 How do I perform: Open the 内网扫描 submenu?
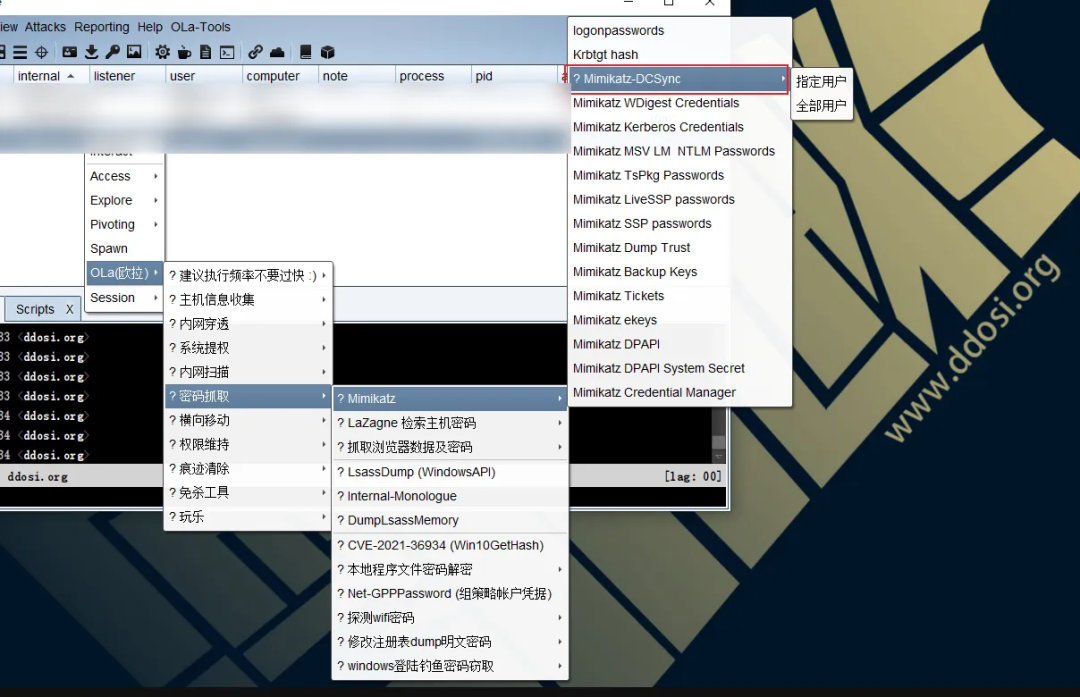click(x=248, y=372)
